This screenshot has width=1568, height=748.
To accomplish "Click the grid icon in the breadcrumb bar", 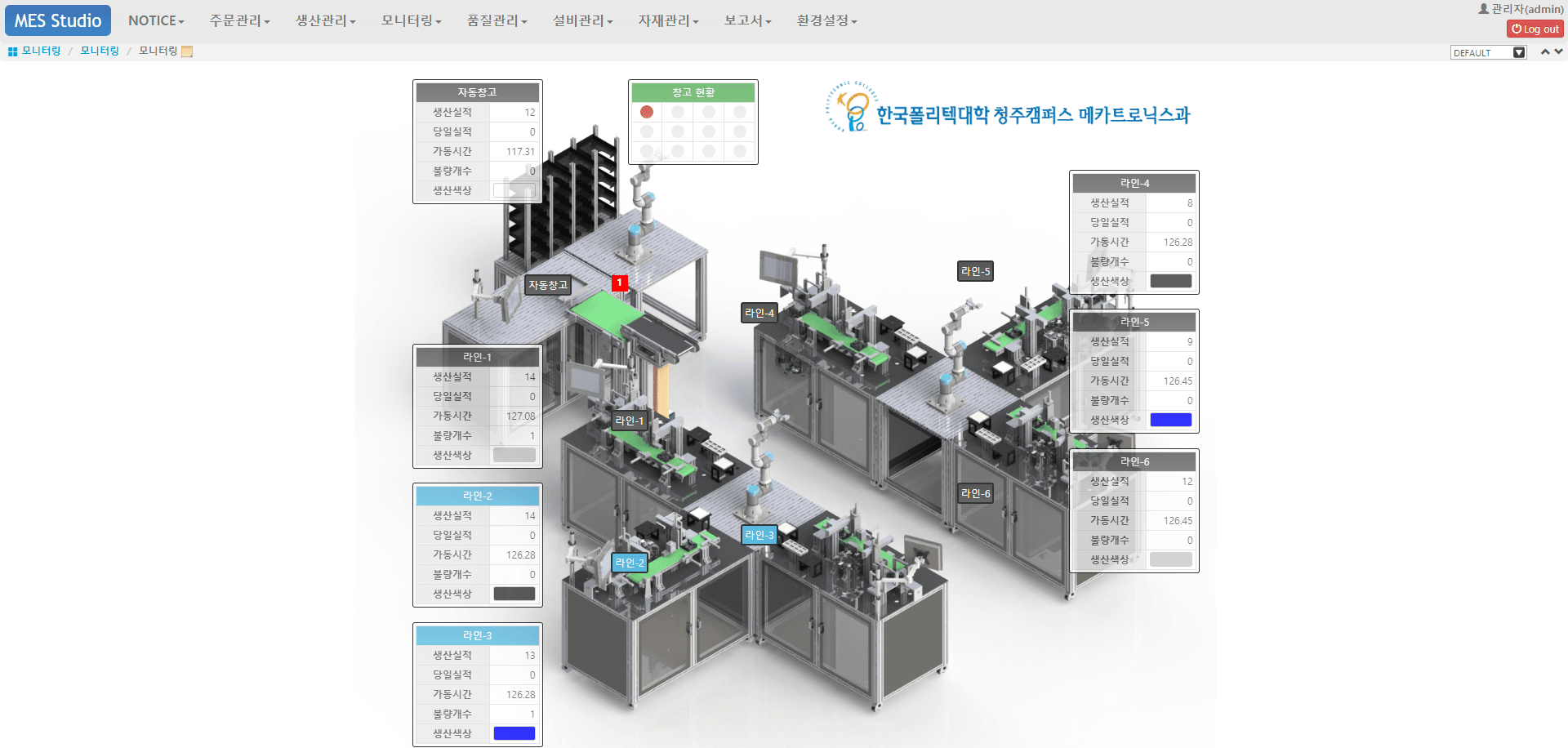I will pyautogui.click(x=11, y=51).
